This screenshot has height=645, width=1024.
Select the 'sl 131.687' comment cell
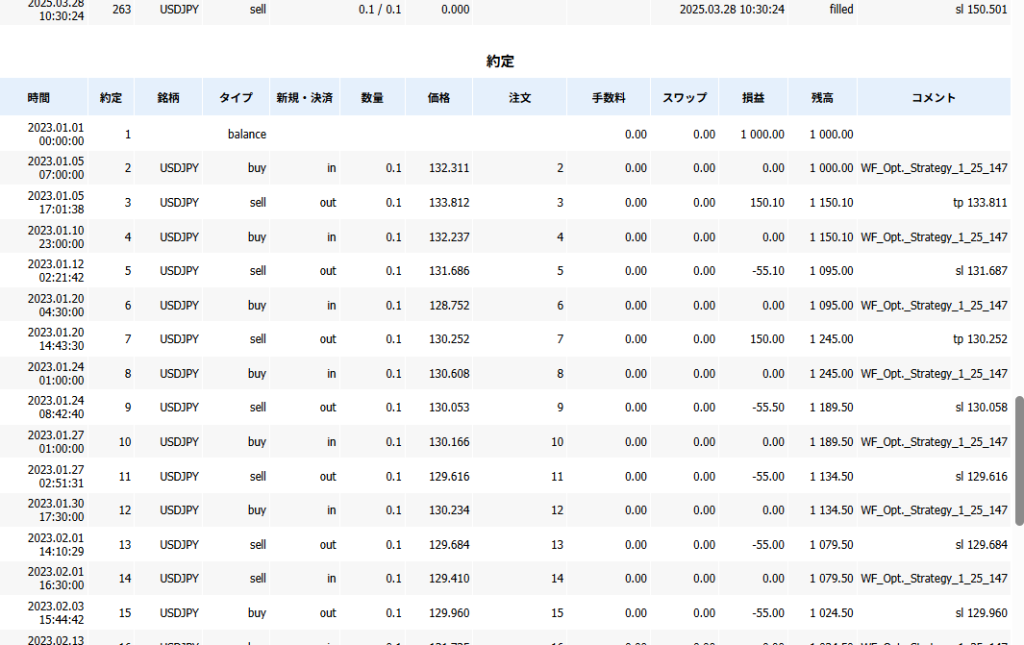(981, 271)
